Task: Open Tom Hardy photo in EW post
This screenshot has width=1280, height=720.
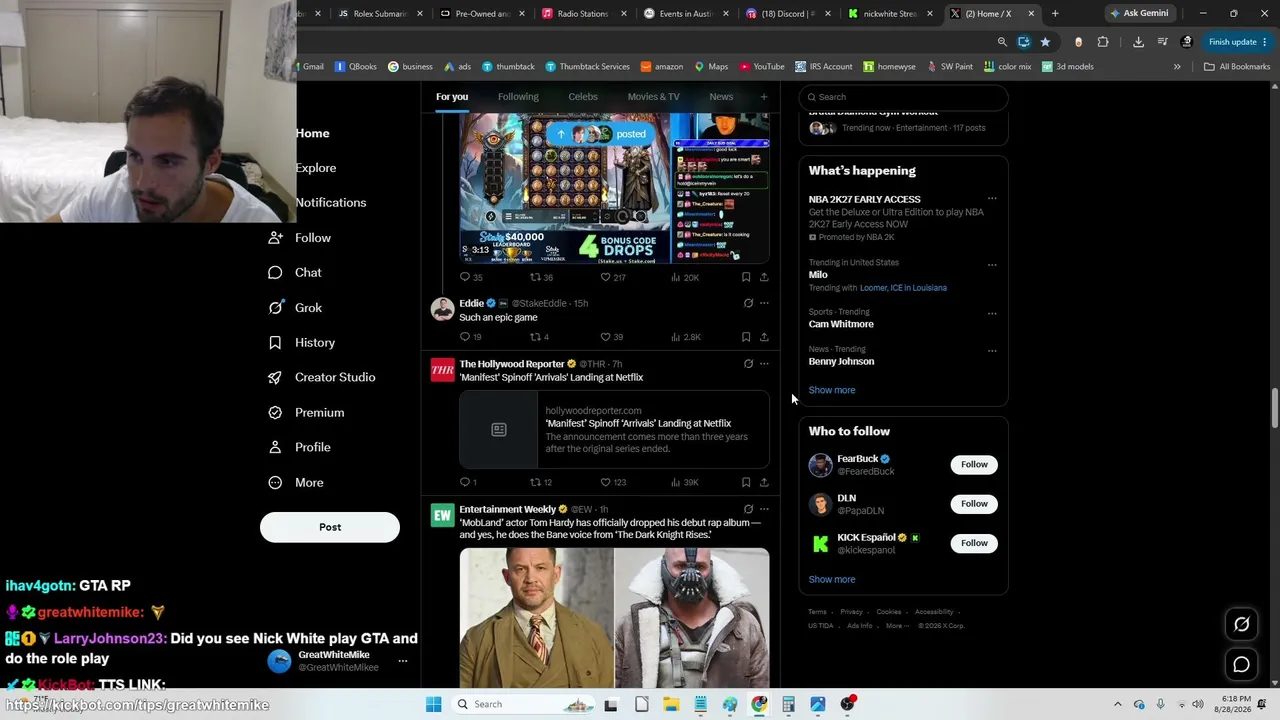Action: point(537,618)
